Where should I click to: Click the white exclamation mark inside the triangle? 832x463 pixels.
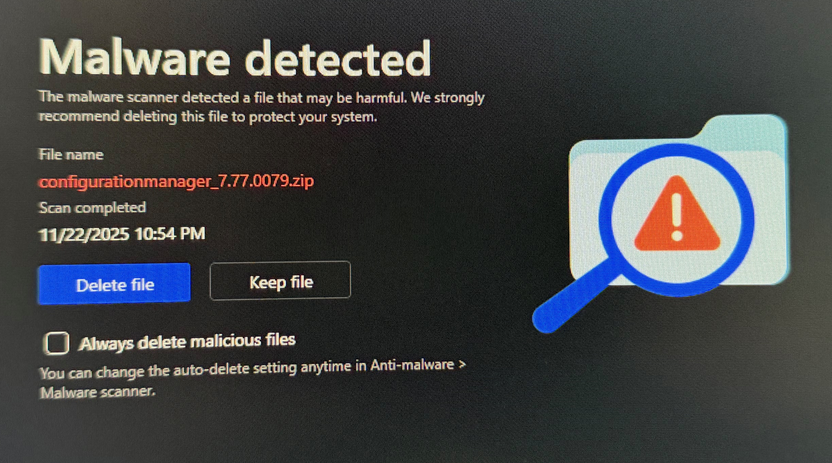coord(677,216)
